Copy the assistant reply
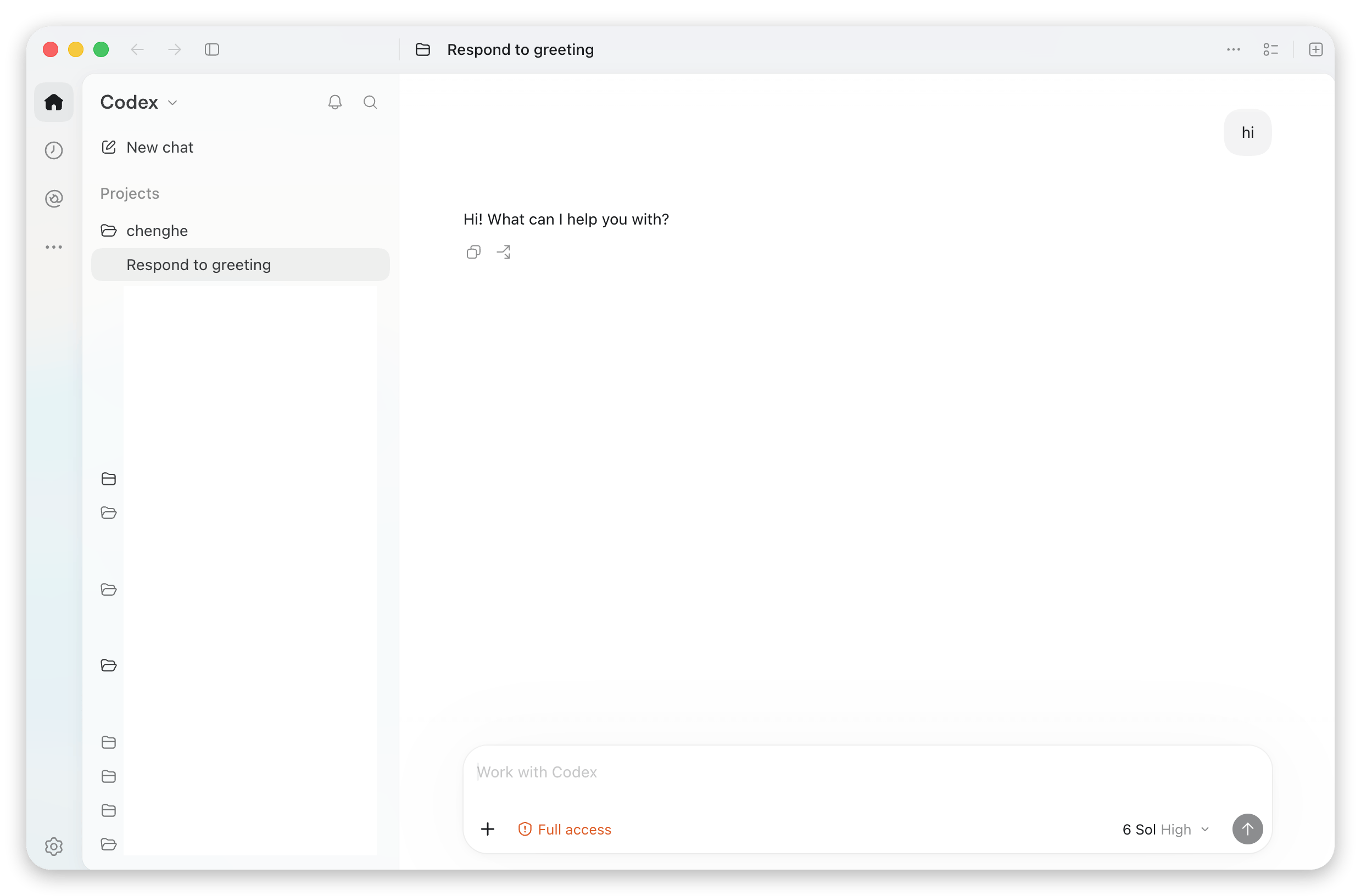 pyautogui.click(x=473, y=252)
